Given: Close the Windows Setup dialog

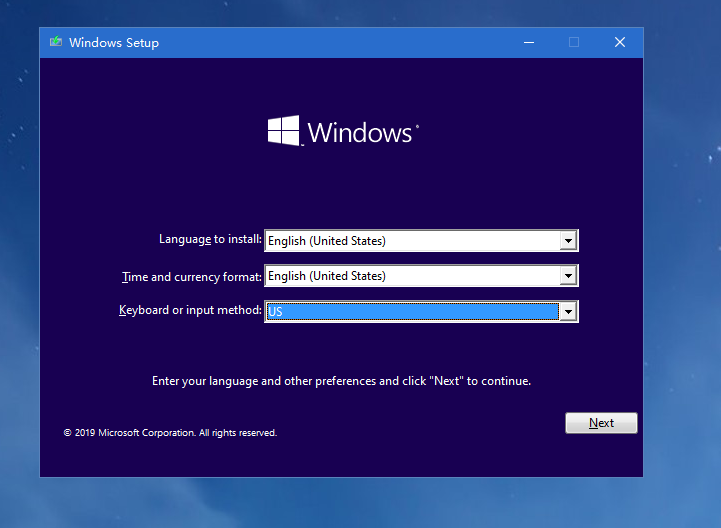Looking at the screenshot, I should coord(620,42).
